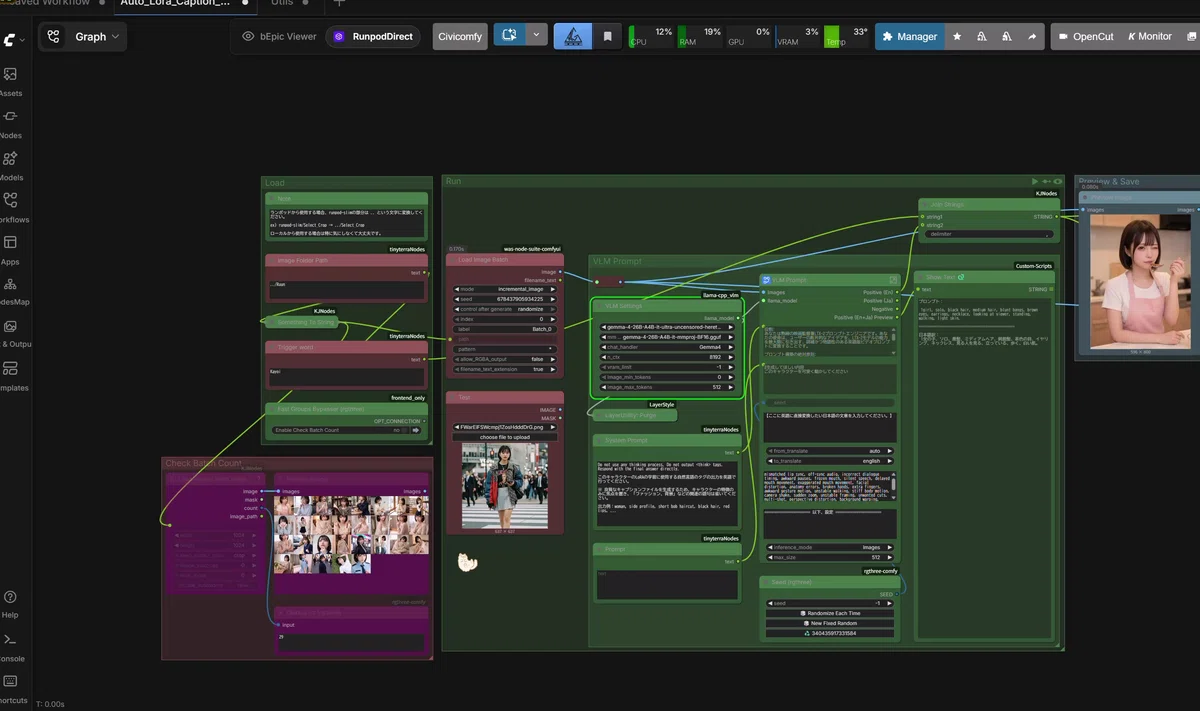Toggle the eye icon in the Run group header
1200x711 pixels.
(1058, 181)
